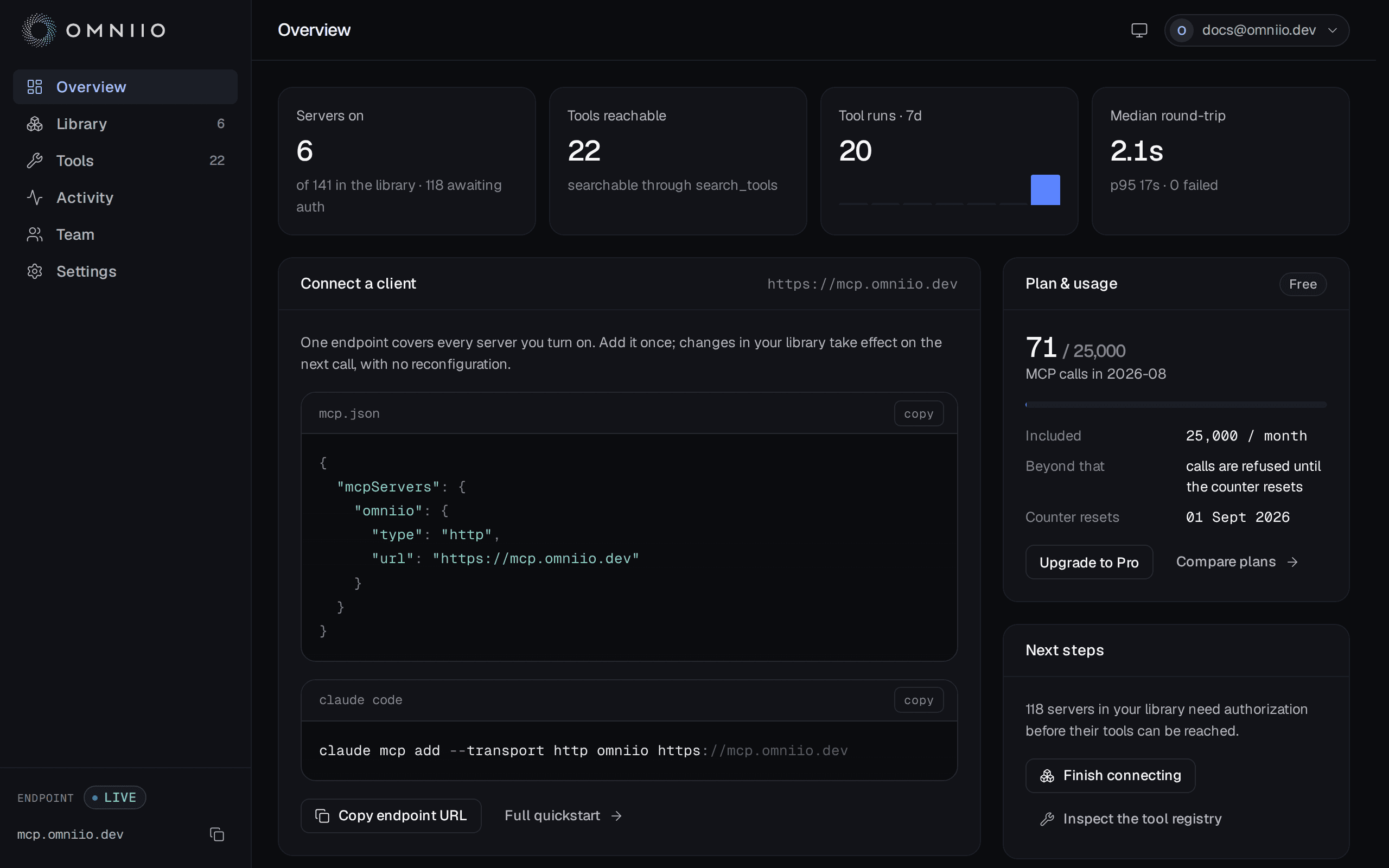
Task: Open the Full quickstart link
Action: (563, 816)
